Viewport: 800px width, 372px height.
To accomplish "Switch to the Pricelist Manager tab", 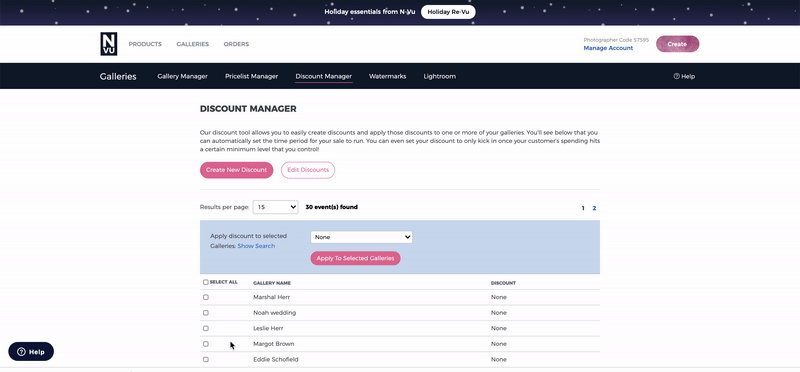I will 252,77.
